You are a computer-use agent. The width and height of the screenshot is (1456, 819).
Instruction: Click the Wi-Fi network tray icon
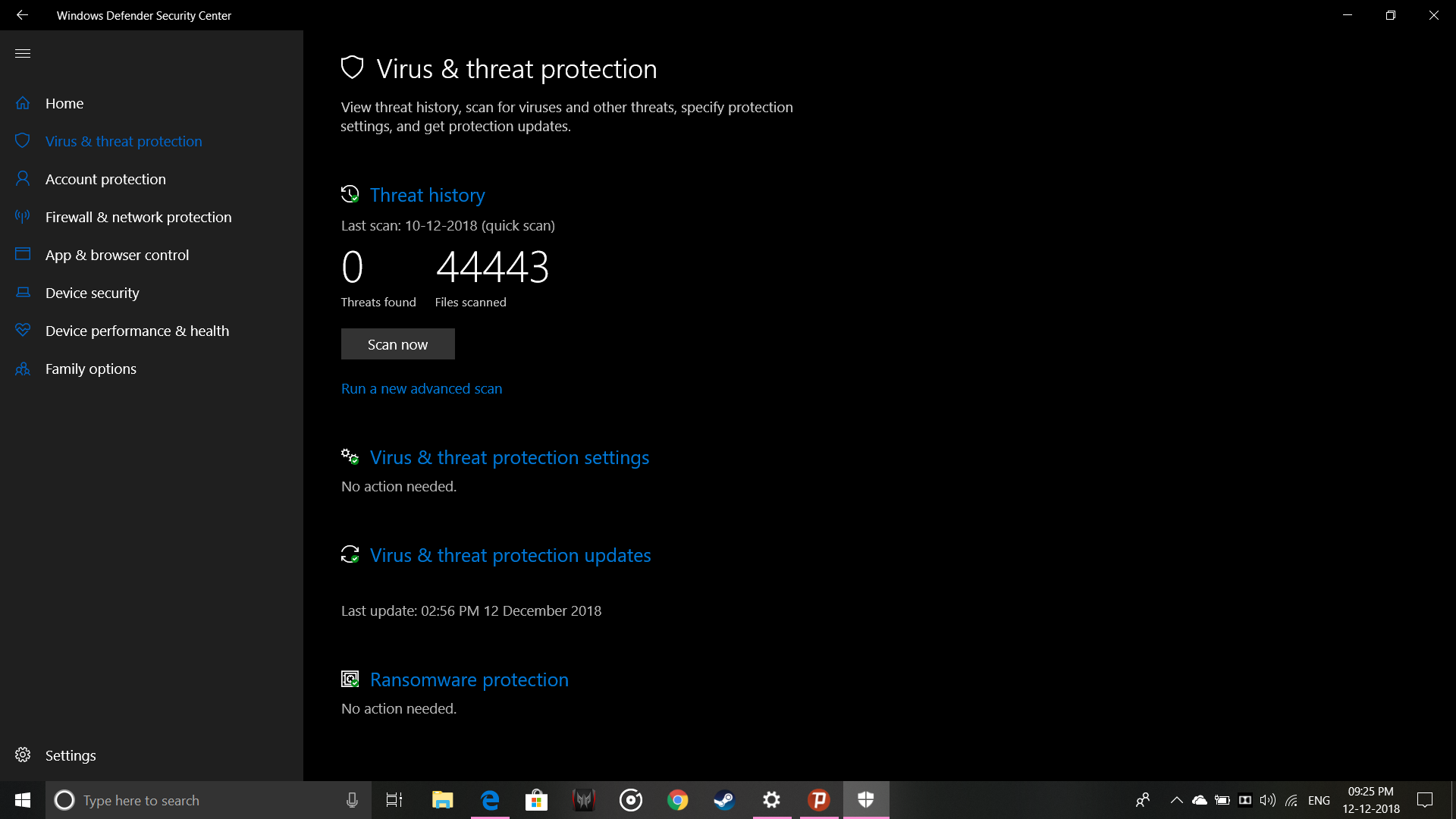pos(1291,800)
